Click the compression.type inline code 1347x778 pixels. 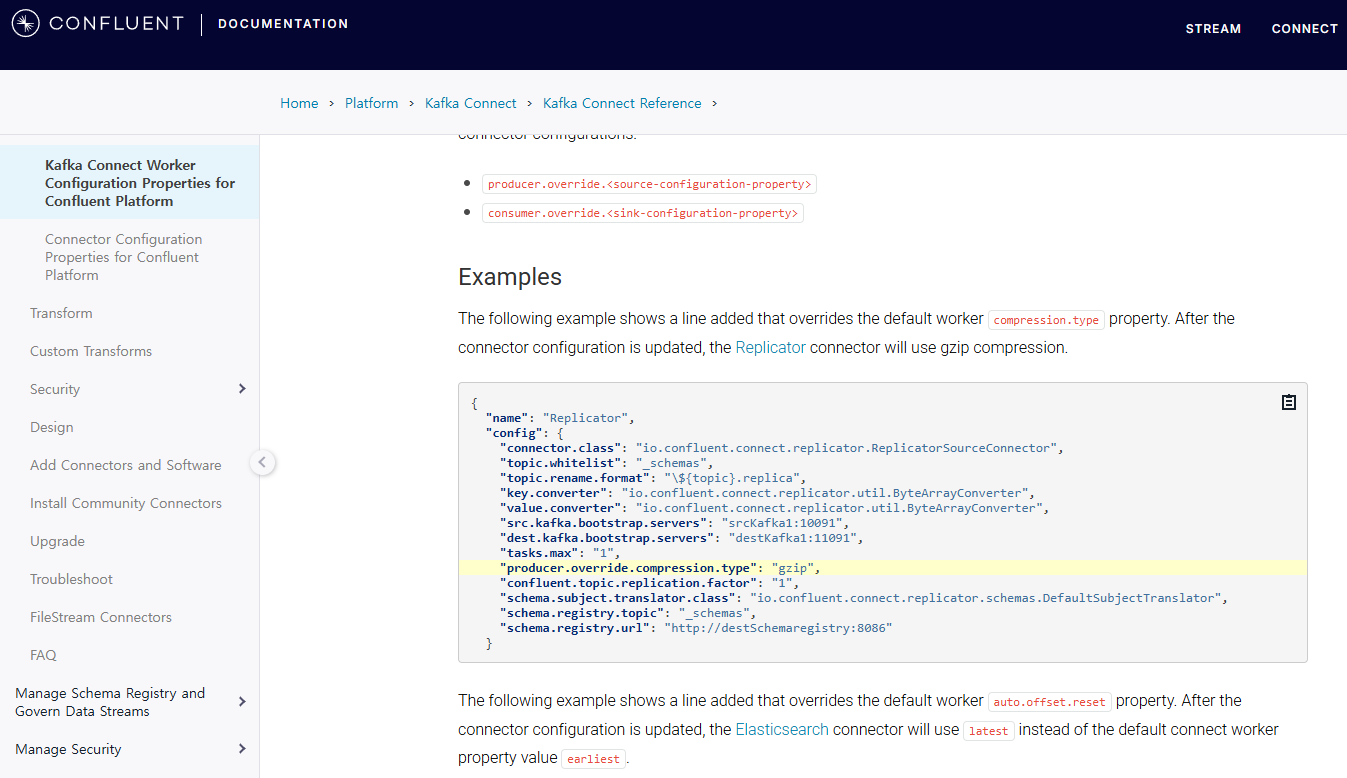click(x=1046, y=320)
